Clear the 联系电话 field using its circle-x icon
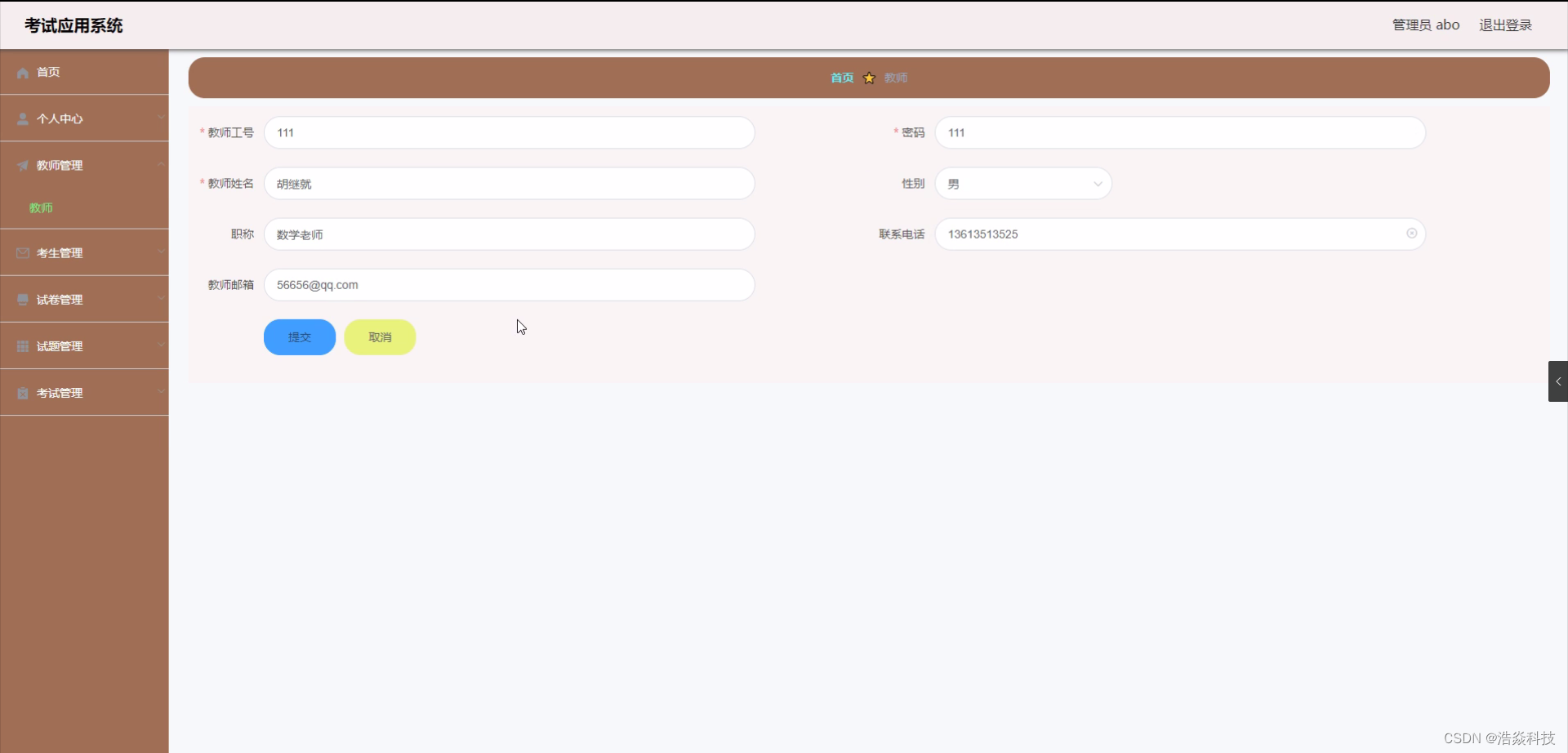This screenshot has width=1568, height=753. click(x=1411, y=234)
